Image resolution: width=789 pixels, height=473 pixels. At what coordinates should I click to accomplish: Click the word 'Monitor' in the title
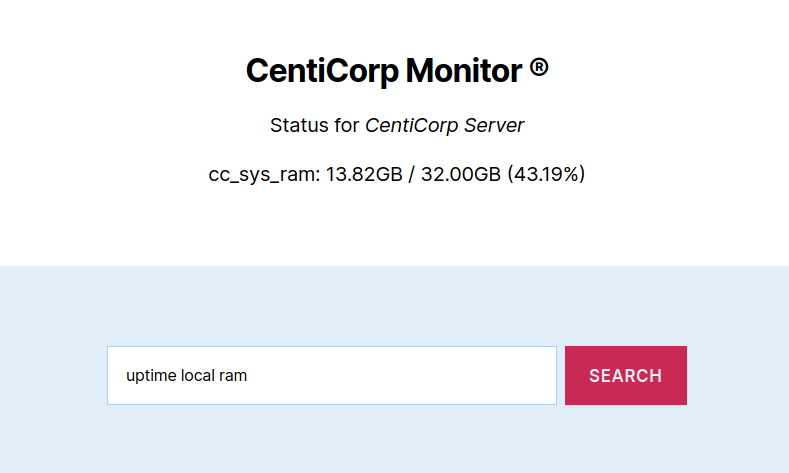click(463, 70)
